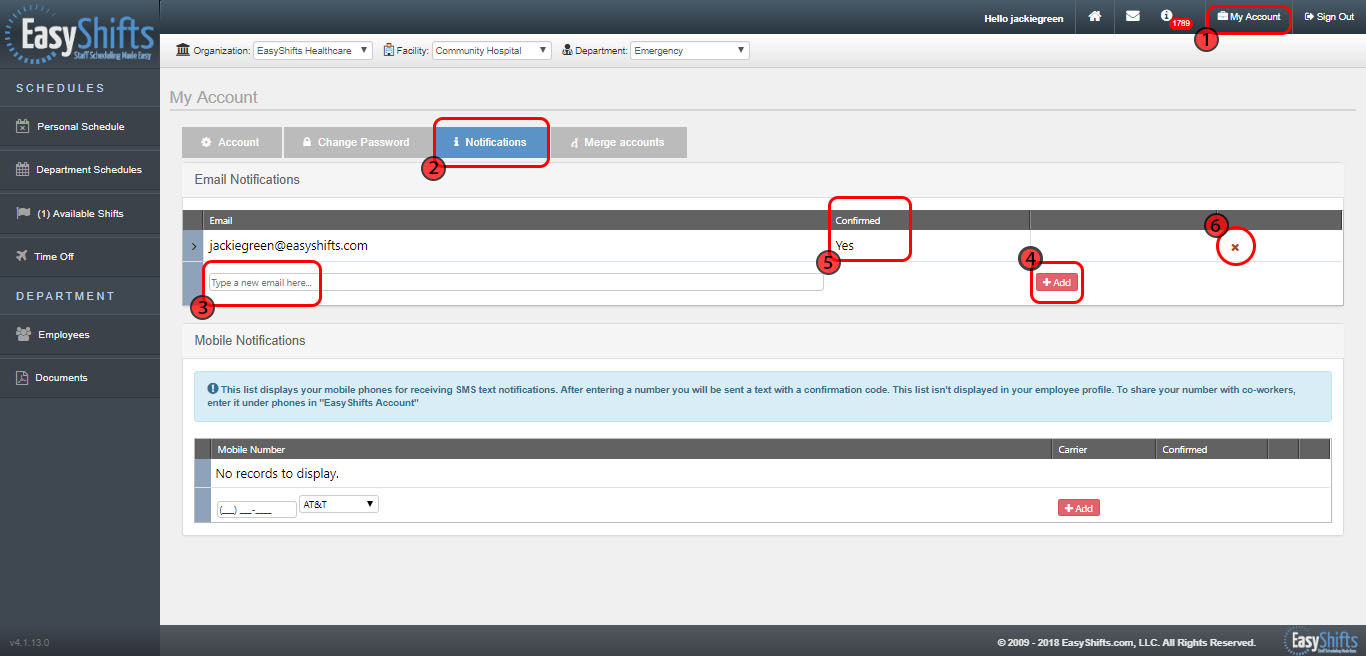The image size is (1366, 656).
Task: Click the copyright text in the footer
Action: (x=1126, y=643)
